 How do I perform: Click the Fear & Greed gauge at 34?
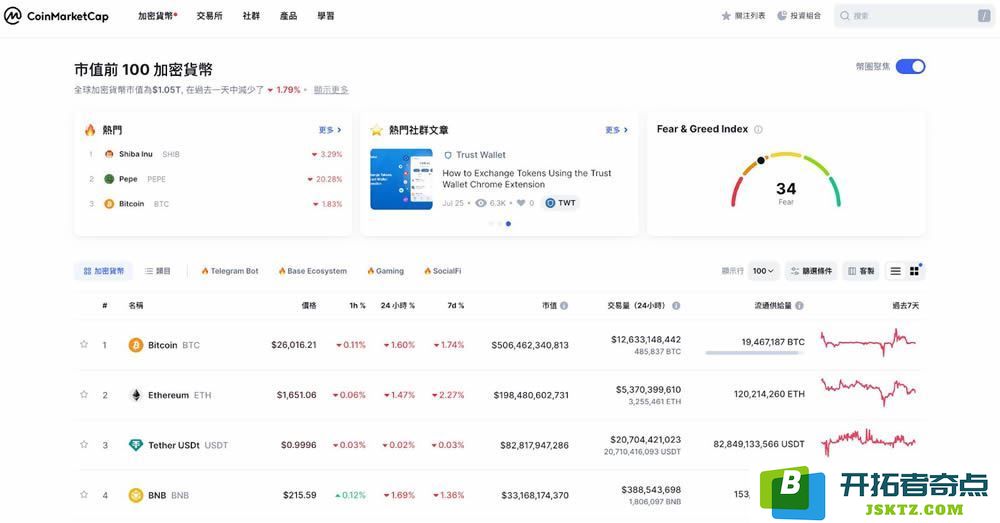tap(786, 180)
